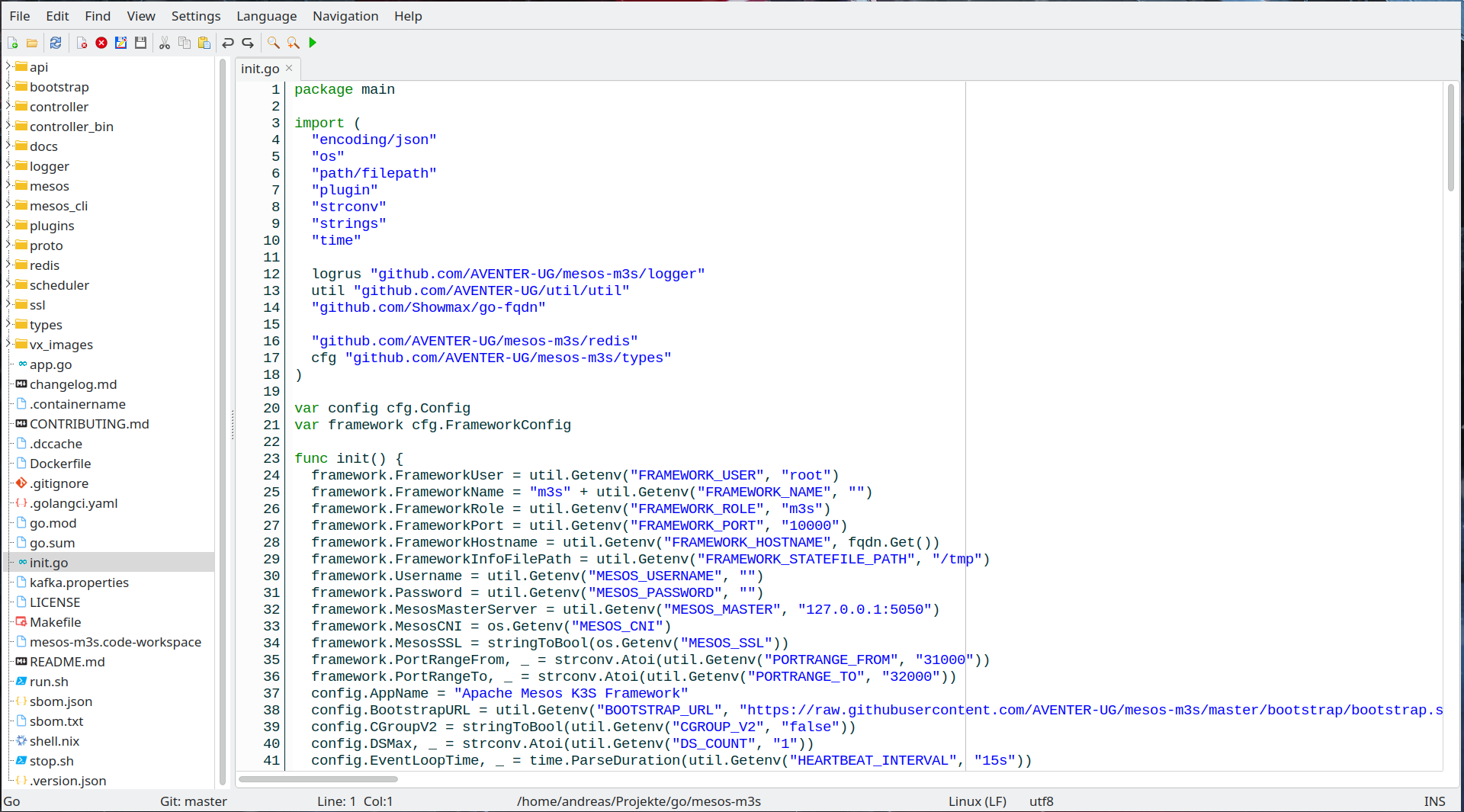The height and width of the screenshot is (812, 1464).
Task: Expand the mesos folder arrow
Action: pyautogui.click(x=8, y=185)
